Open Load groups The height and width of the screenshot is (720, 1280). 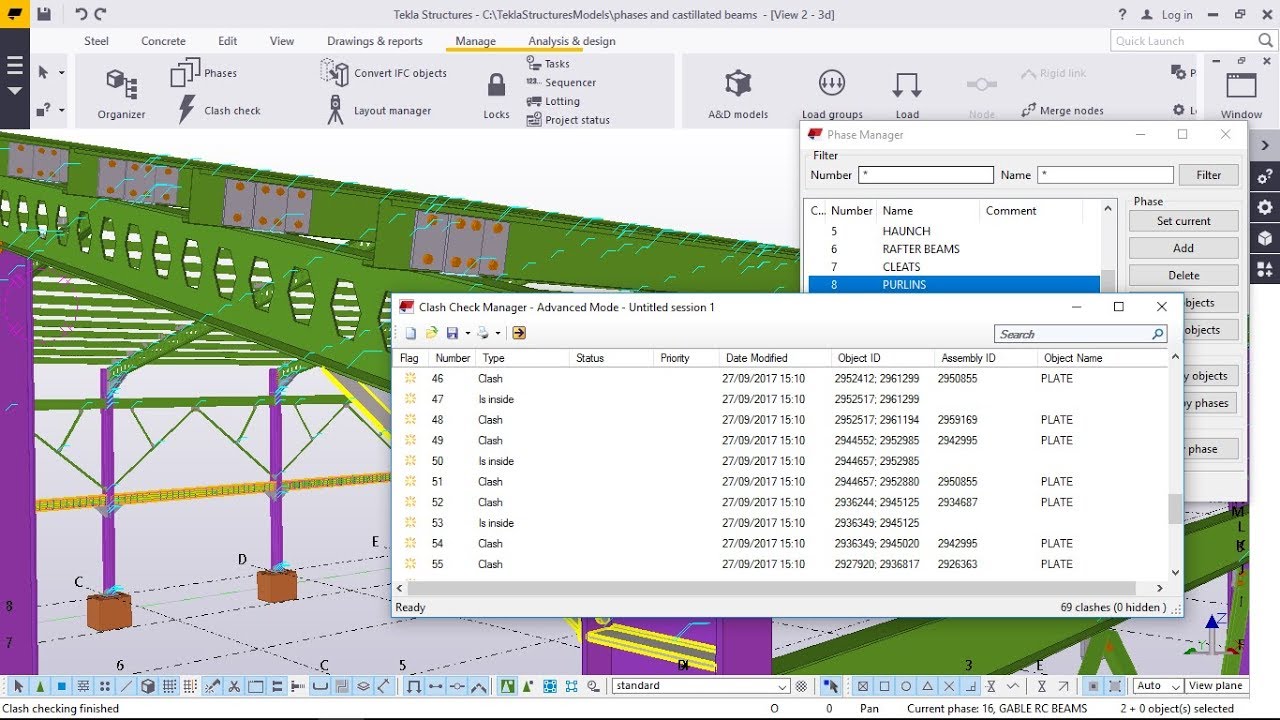pyautogui.click(x=832, y=94)
